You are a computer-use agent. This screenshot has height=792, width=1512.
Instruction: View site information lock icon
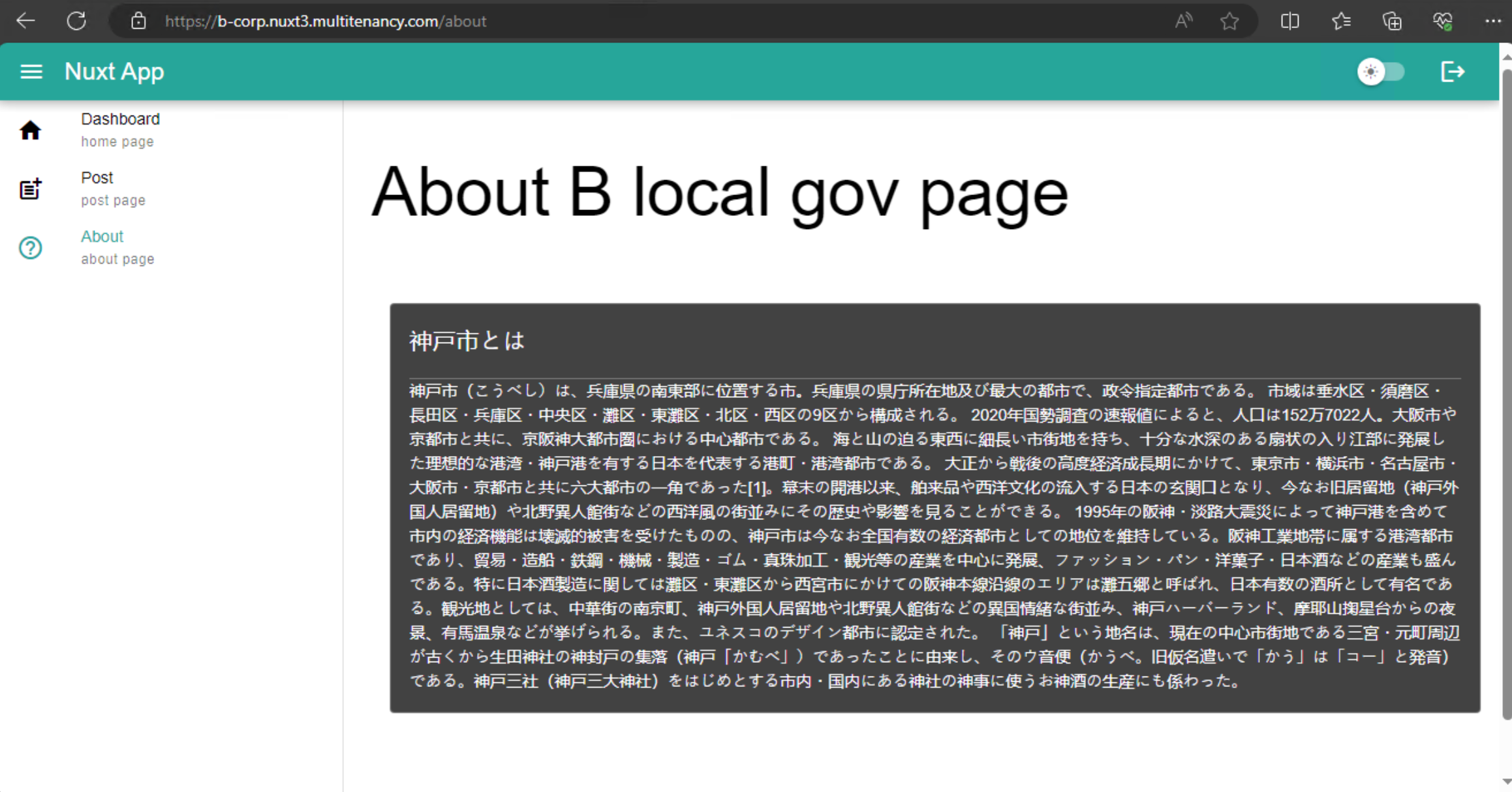pos(138,21)
